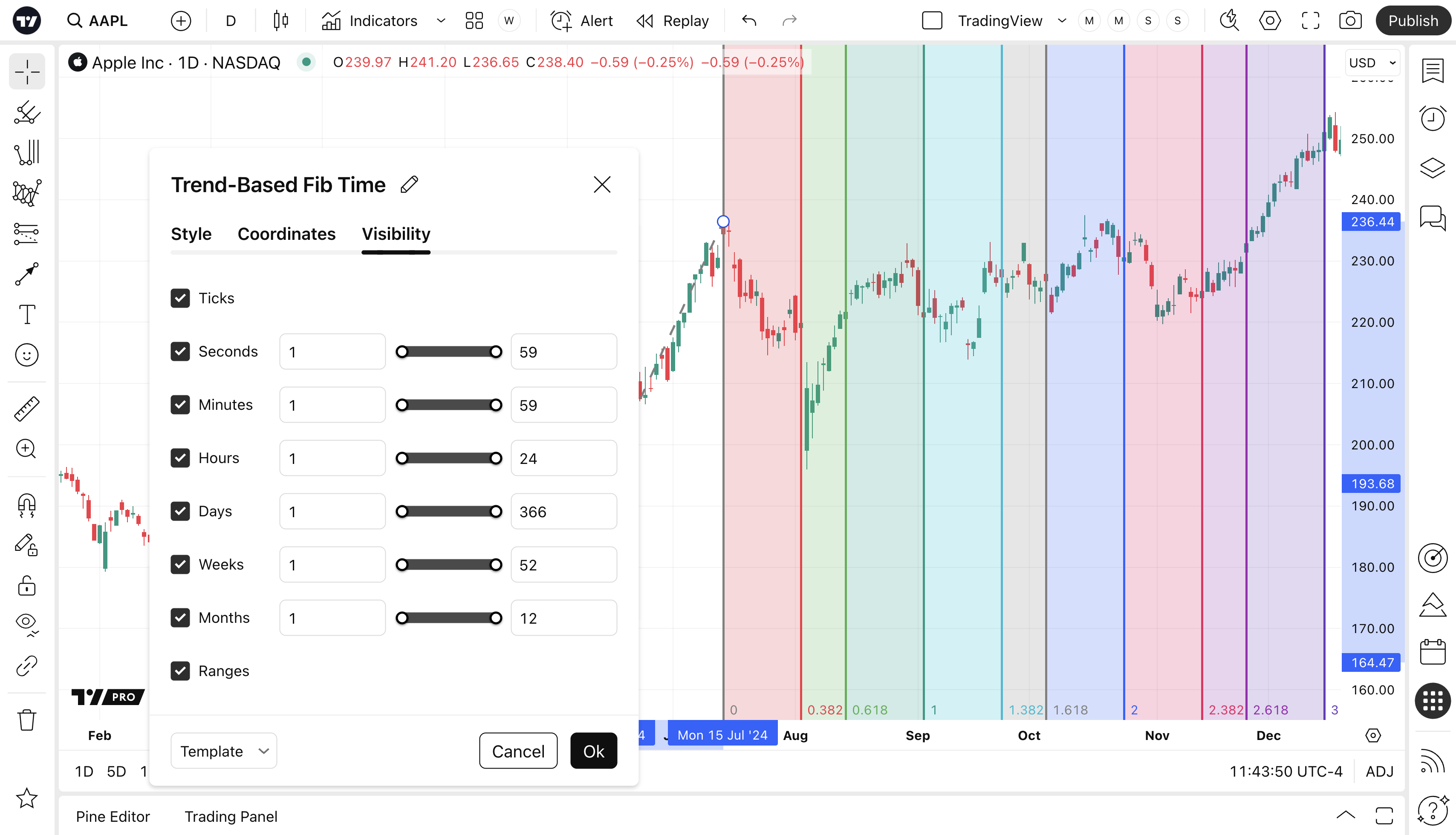Screen dimensions: 1456x835
Task: Click the Ok button
Action: tap(593, 751)
